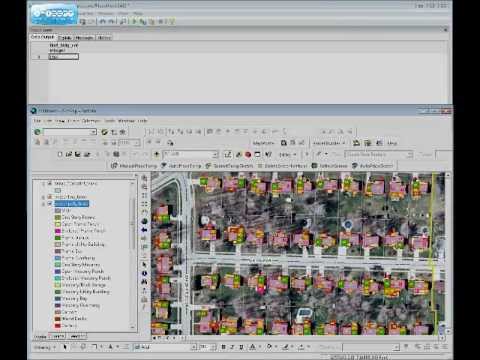Click the selected result cell in top window grid
The width and height of the screenshot is (480, 360).
[64, 57]
